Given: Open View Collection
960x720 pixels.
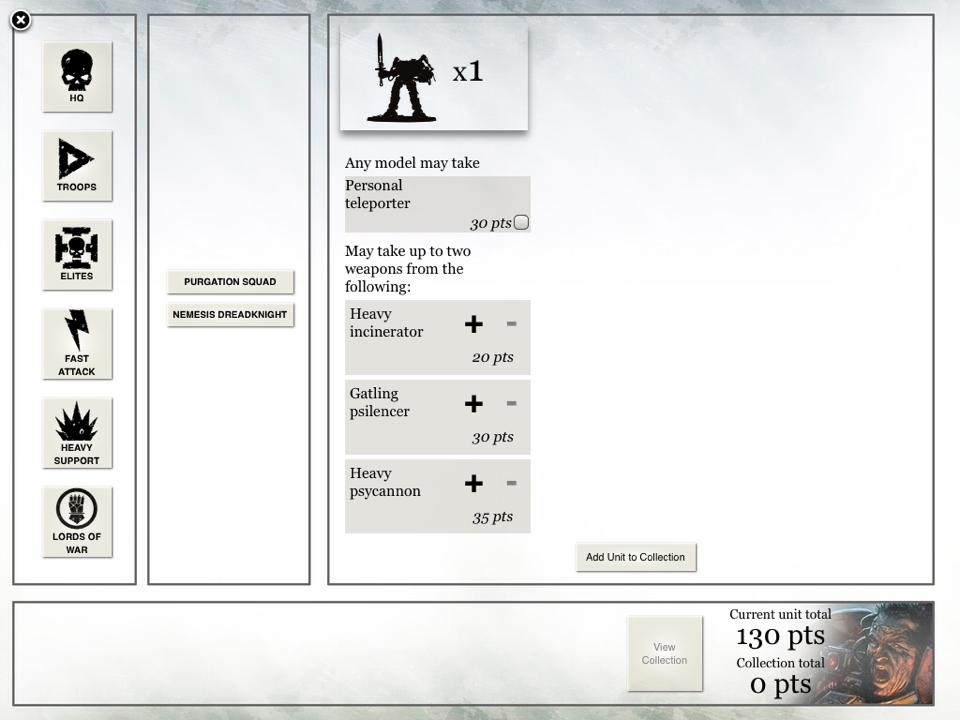Looking at the screenshot, I should click(x=665, y=654).
